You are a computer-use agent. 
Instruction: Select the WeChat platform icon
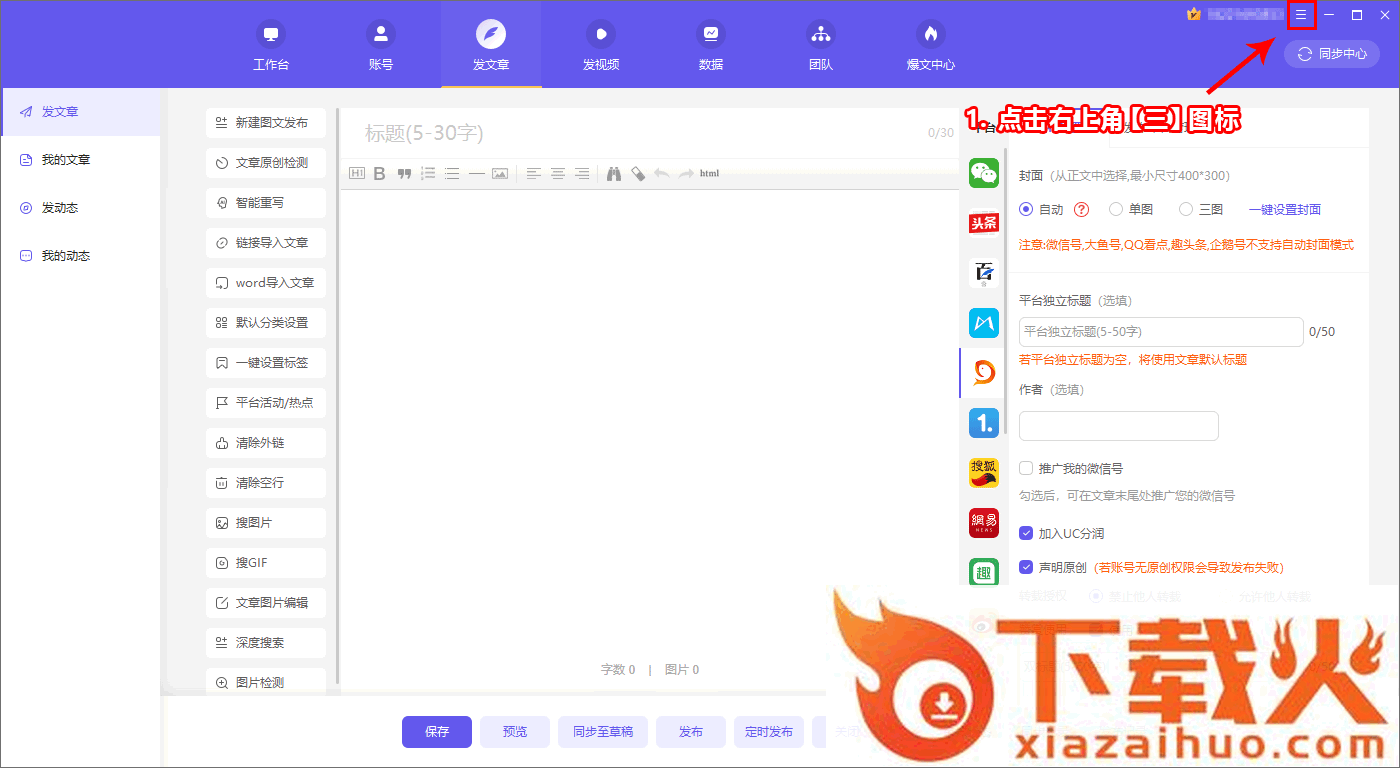pos(984,173)
